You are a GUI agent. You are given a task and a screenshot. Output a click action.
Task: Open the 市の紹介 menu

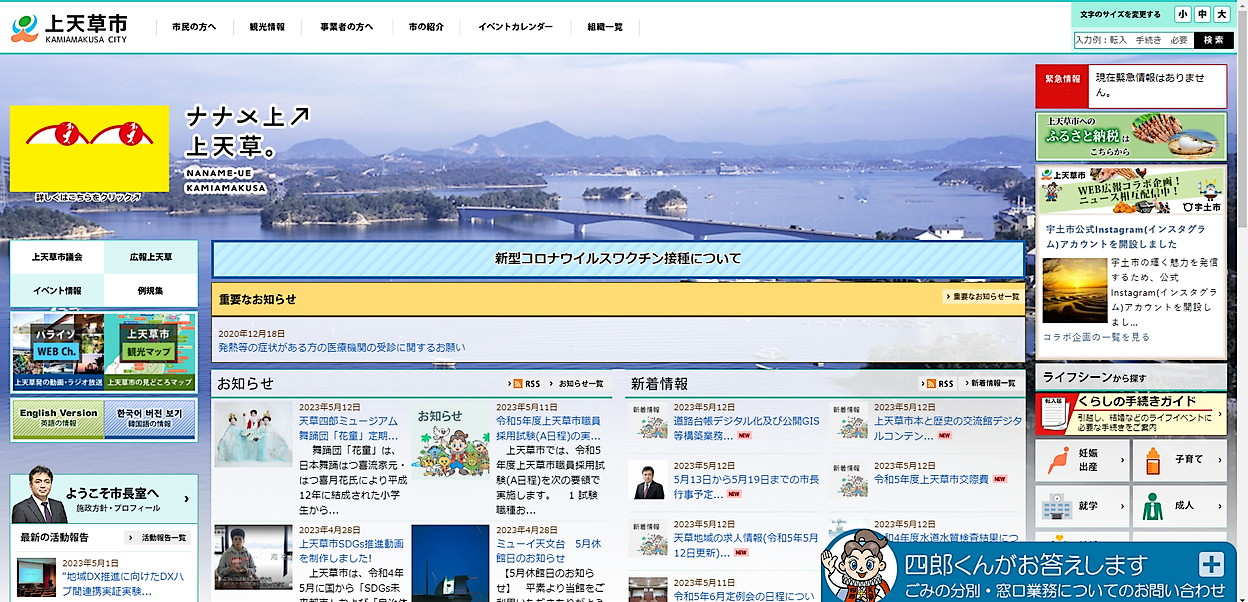click(426, 27)
